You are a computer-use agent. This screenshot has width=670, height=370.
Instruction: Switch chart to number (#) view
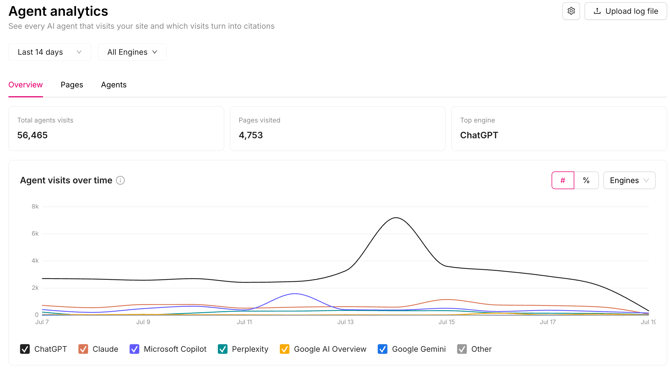(x=563, y=180)
